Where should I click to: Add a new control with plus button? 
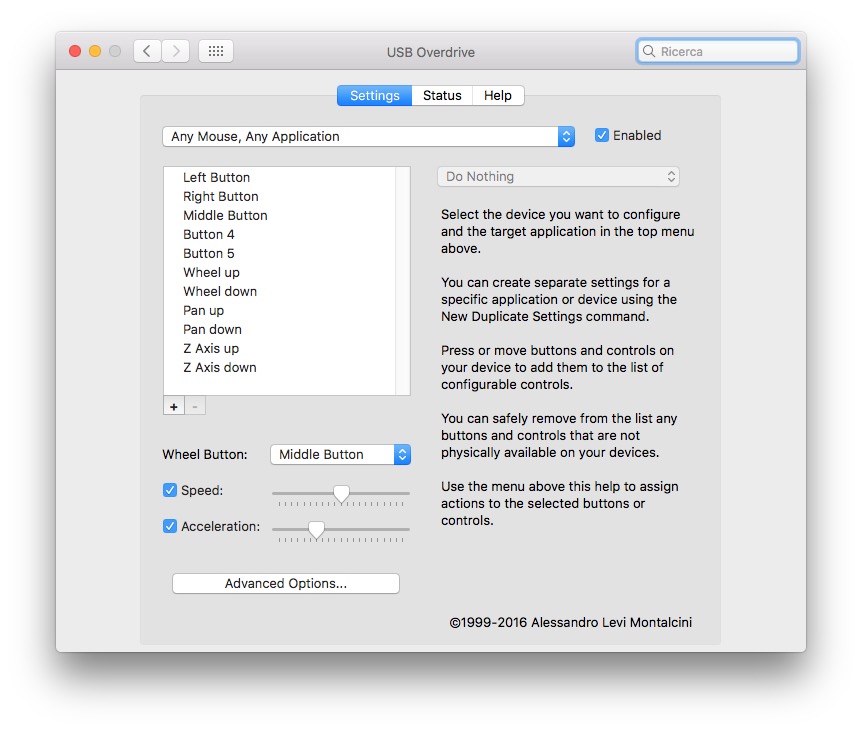click(174, 407)
